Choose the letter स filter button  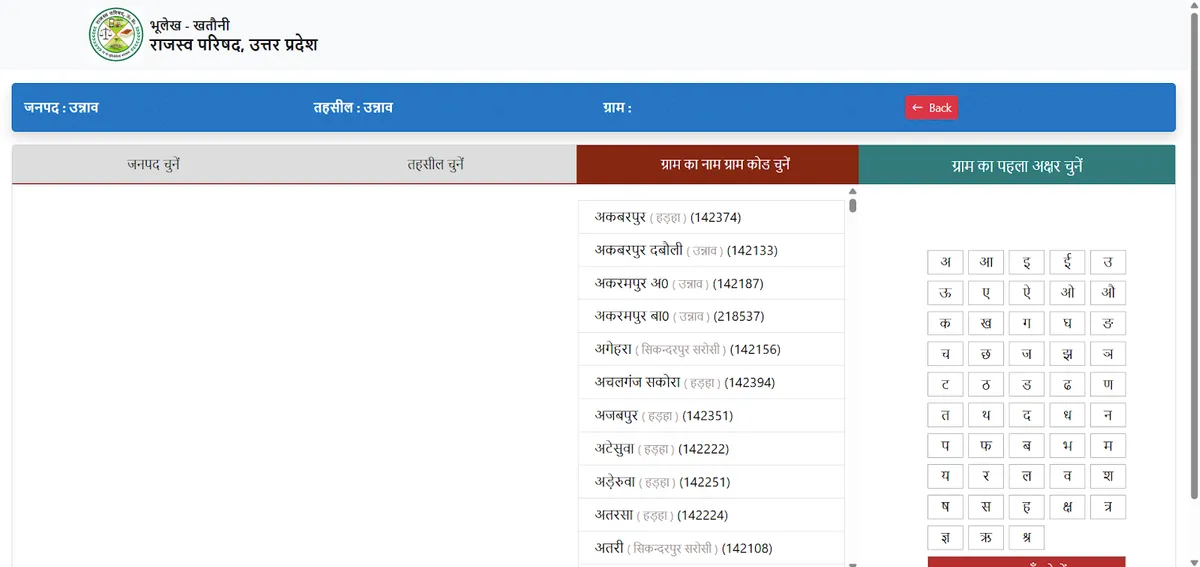(986, 506)
